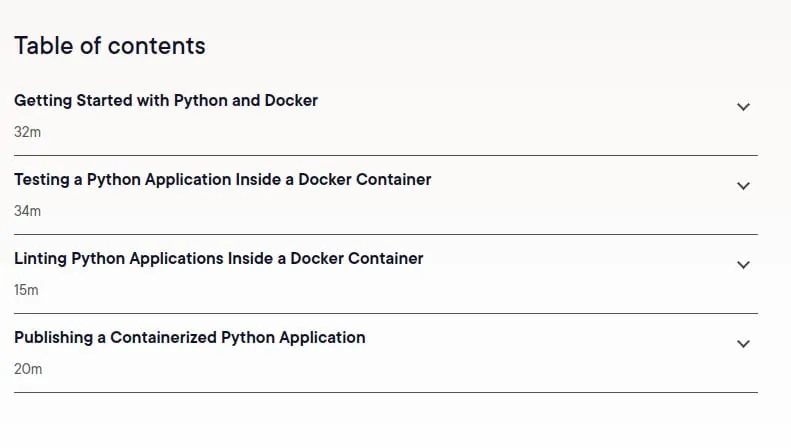Select 'Linting Python Applications Inside a Docker Container' title
Screen dimensions: 791x448
tap(218, 258)
